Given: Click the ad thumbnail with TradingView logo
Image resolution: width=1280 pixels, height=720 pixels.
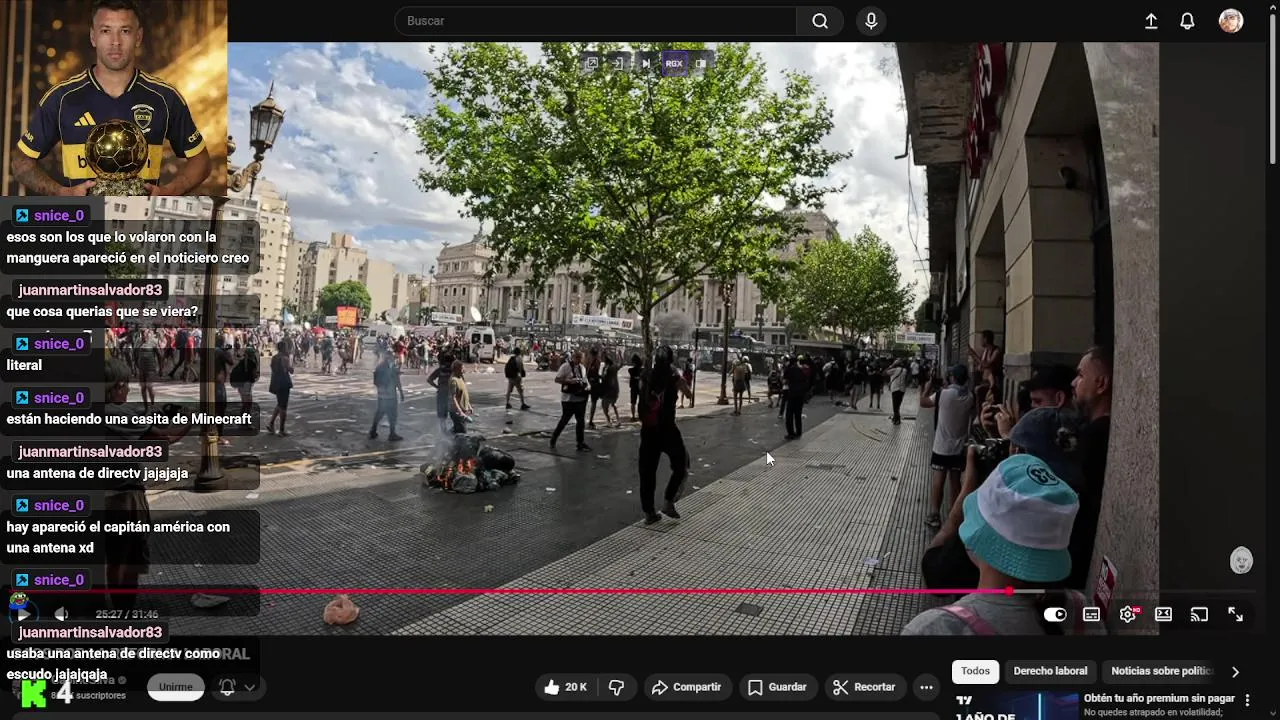Looking at the screenshot, I should 1015,705.
